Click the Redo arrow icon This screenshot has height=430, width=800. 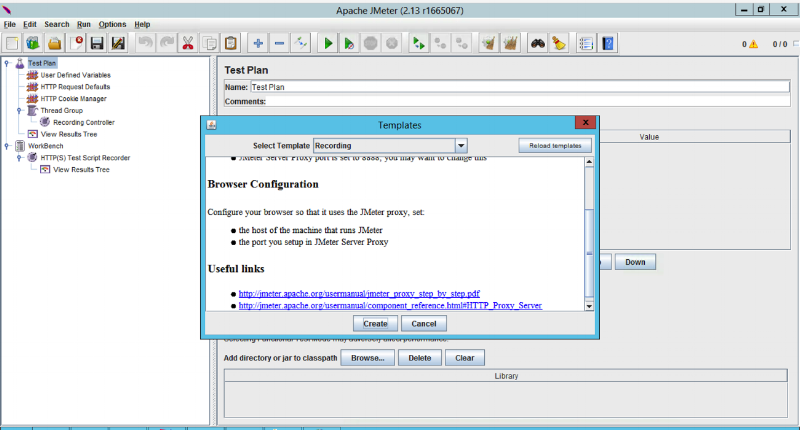tap(167, 43)
